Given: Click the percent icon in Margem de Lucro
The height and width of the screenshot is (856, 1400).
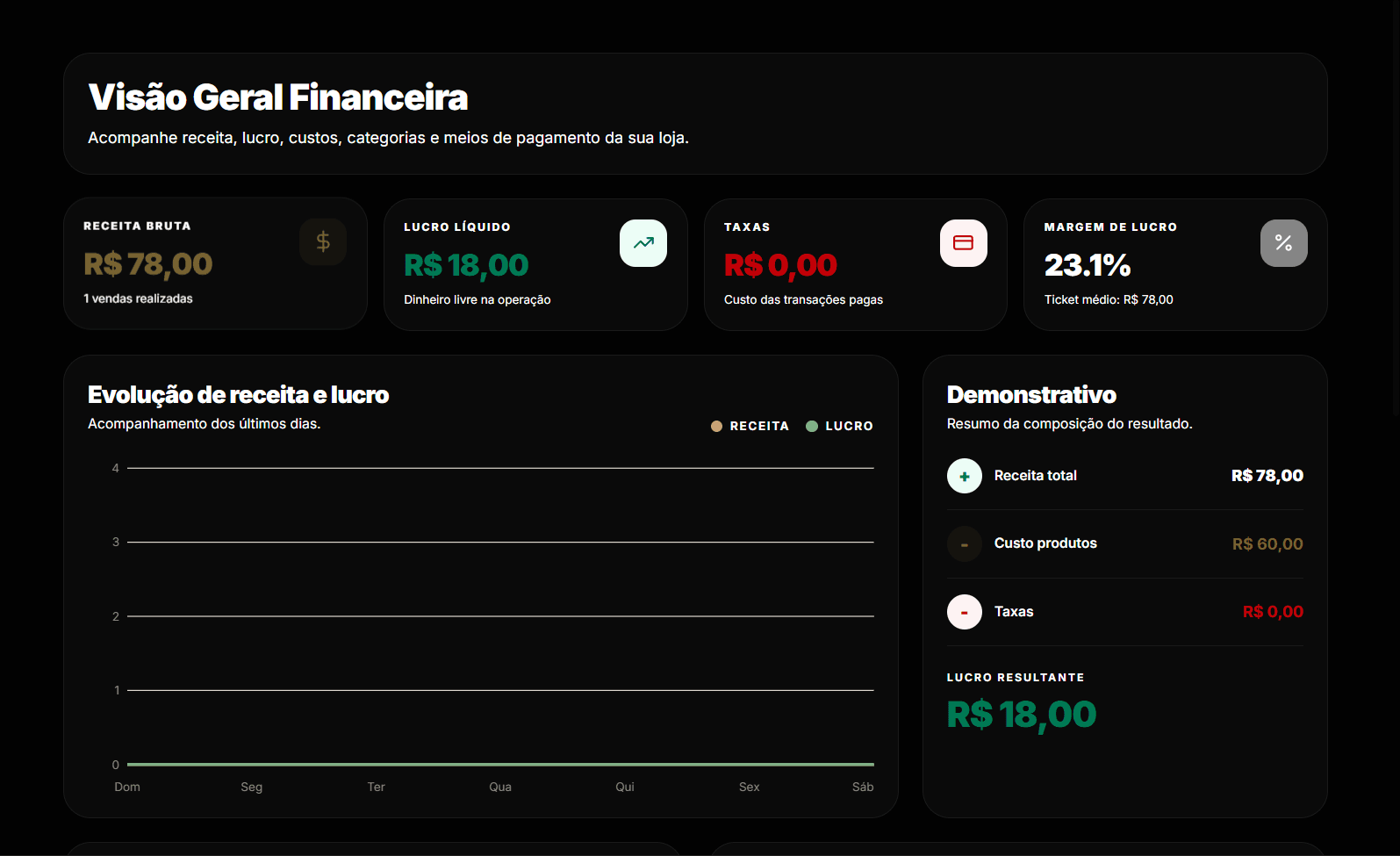Looking at the screenshot, I should (1283, 243).
